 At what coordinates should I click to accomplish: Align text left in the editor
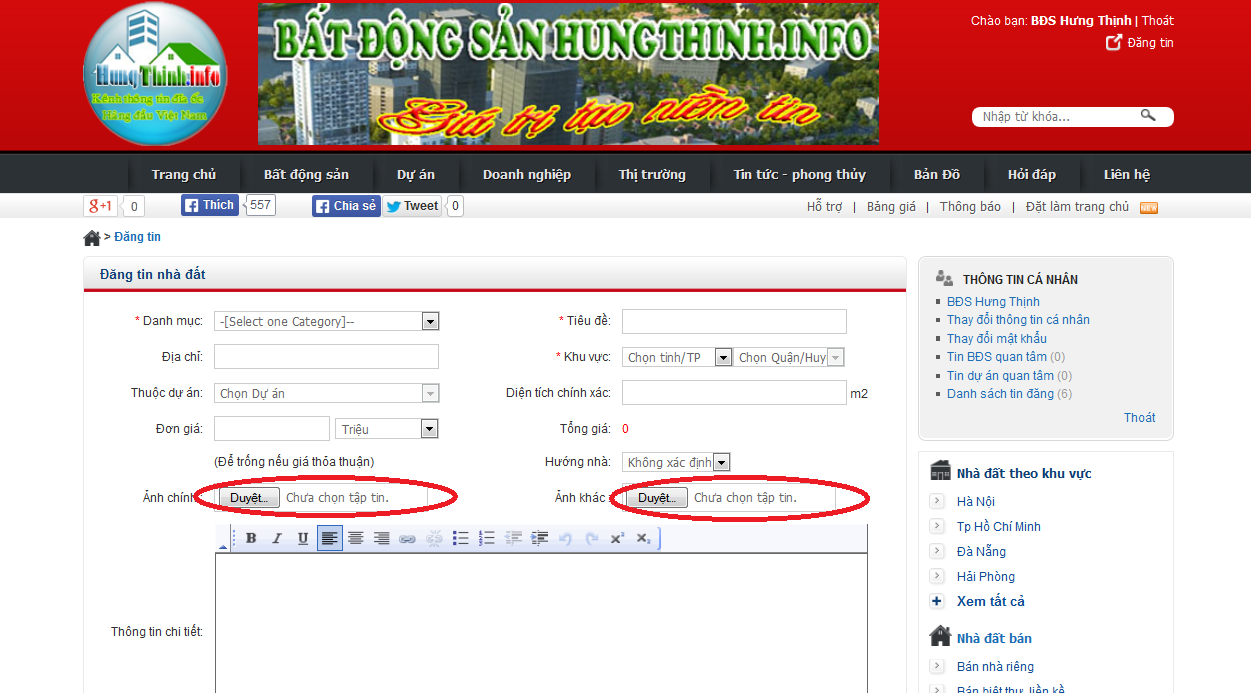[x=329, y=538]
